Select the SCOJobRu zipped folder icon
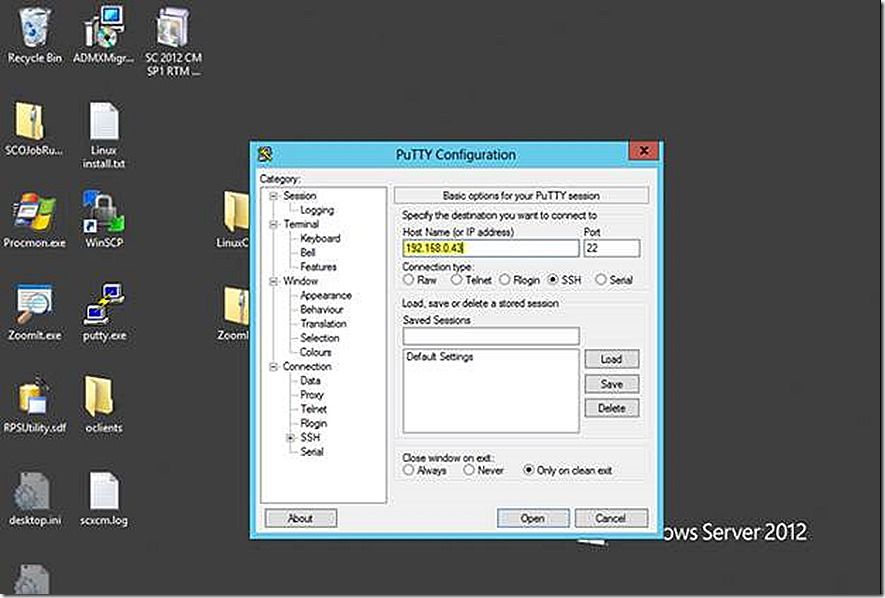Image resolution: width=885 pixels, height=598 pixels. 33,127
